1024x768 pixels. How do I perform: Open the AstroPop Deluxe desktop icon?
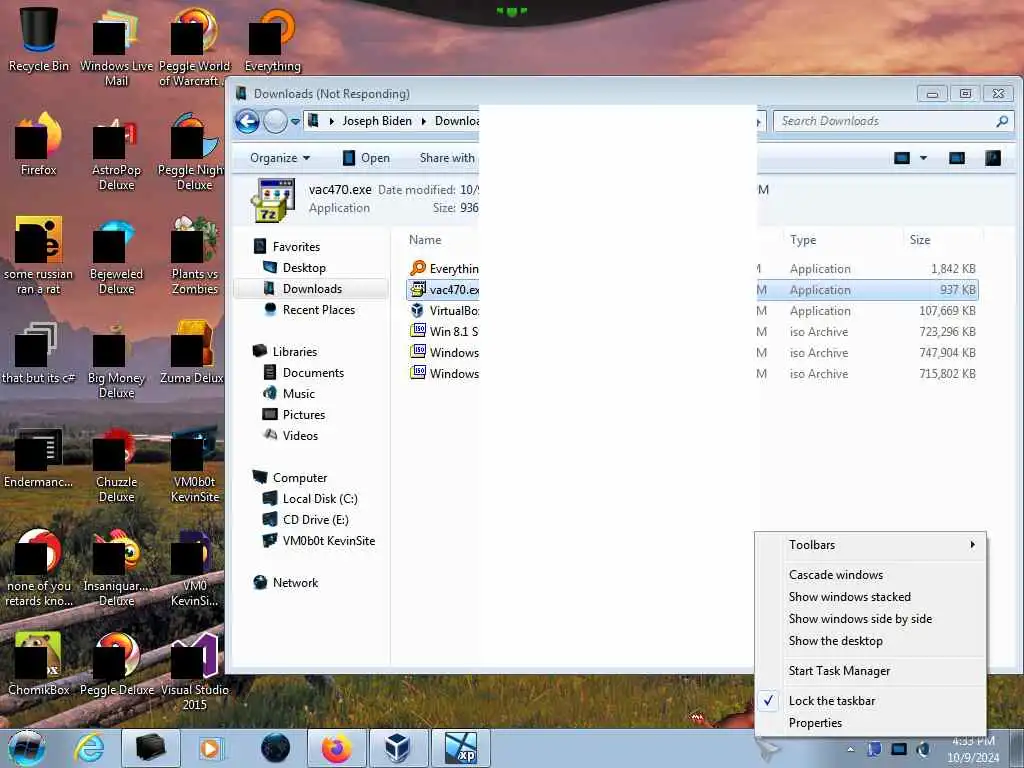click(116, 152)
